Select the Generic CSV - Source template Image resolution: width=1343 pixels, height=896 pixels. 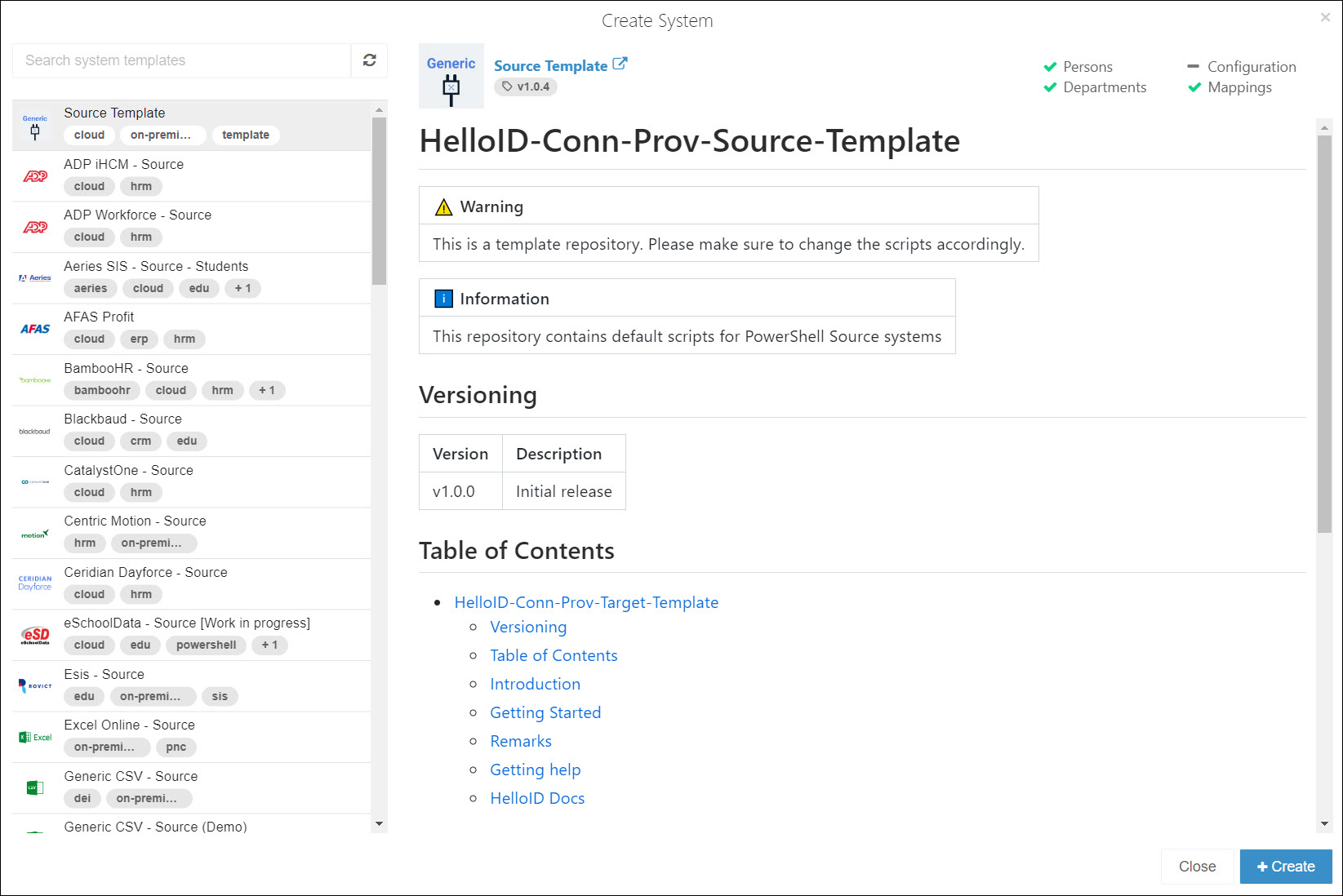click(x=192, y=788)
